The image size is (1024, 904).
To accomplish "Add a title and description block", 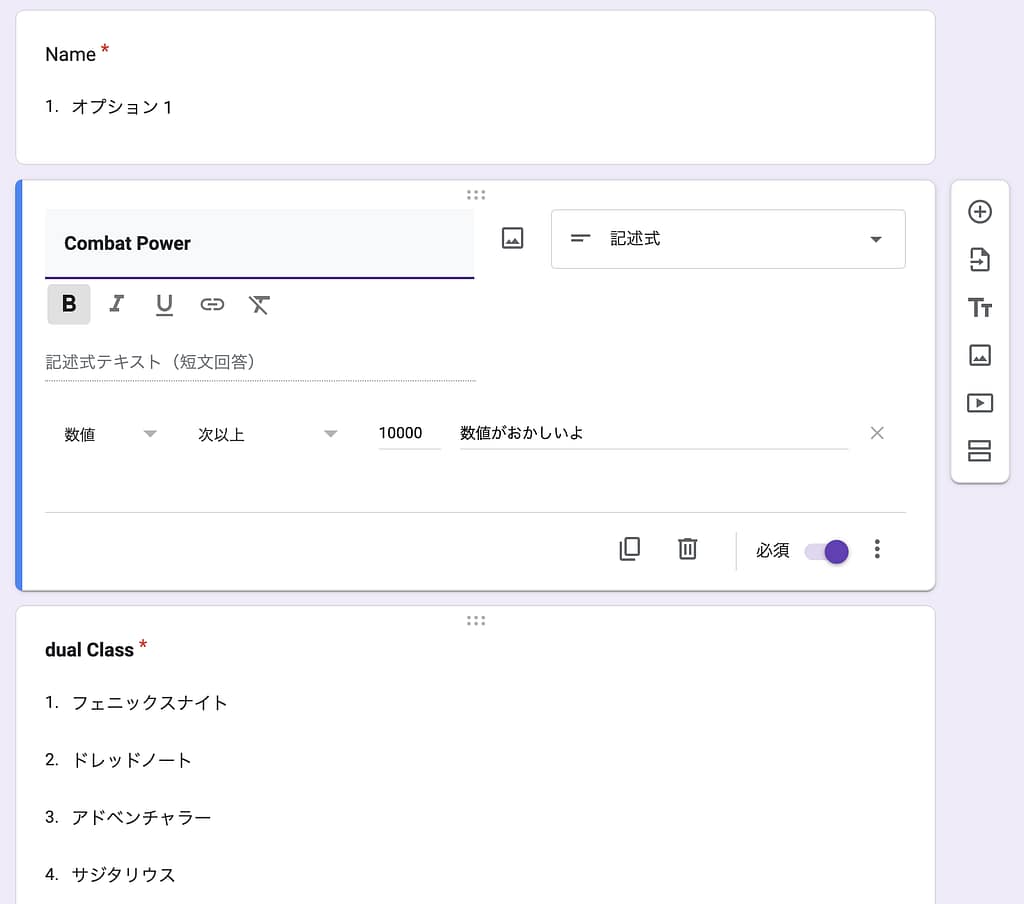I will click(x=980, y=308).
